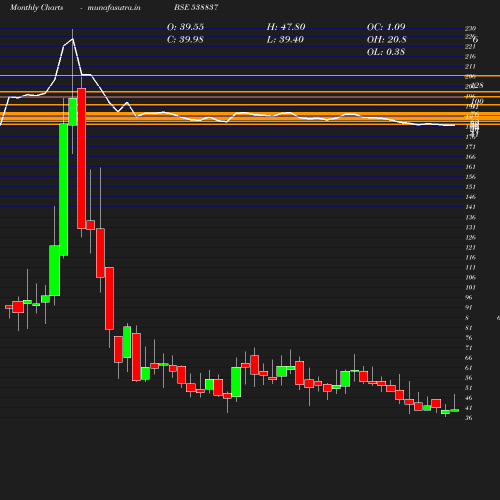
Task: Click the 96 price axis label
Action: [469, 298]
